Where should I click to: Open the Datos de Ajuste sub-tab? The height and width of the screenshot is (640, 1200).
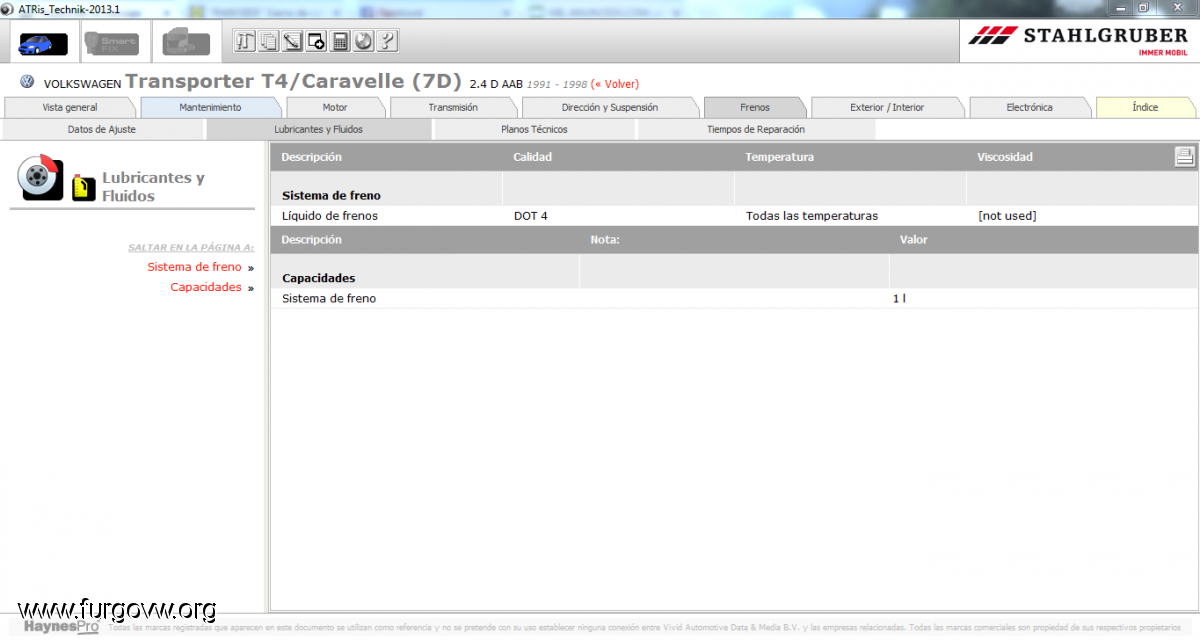[x=102, y=129]
